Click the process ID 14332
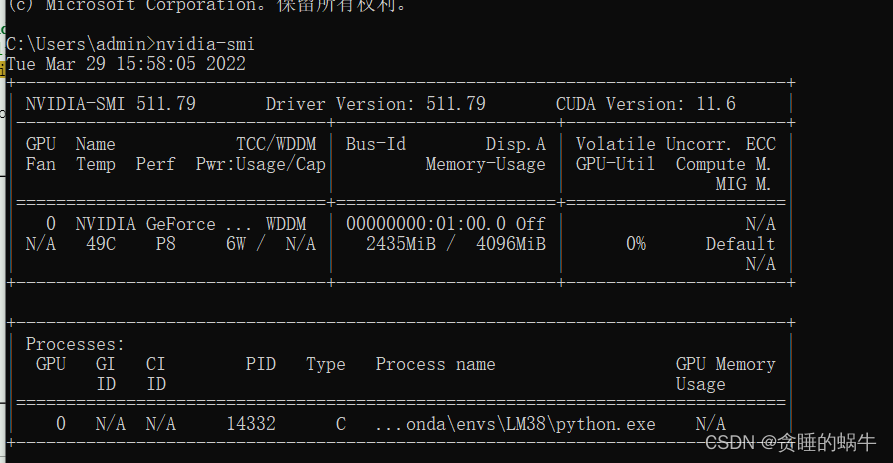Image resolution: width=893 pixels, height=463 pixels. point(250,424)
